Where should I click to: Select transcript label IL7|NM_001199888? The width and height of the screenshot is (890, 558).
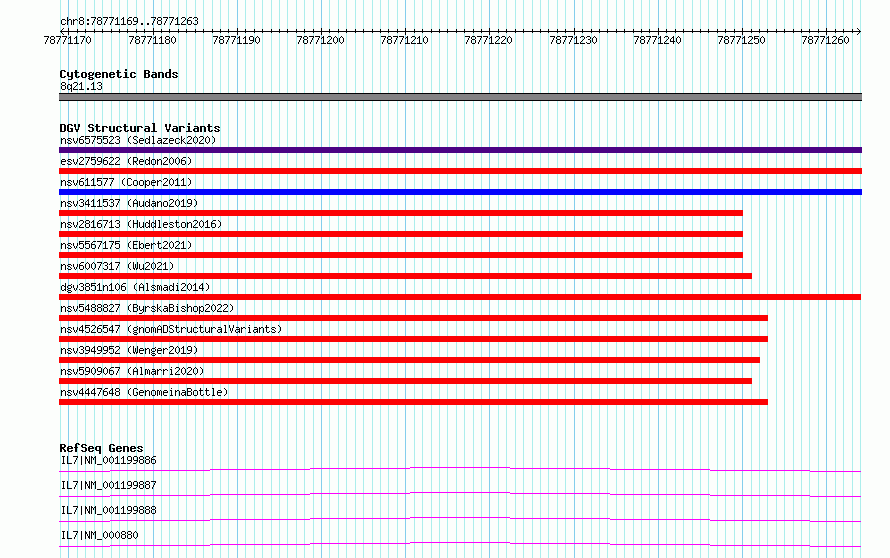point(108,510)
